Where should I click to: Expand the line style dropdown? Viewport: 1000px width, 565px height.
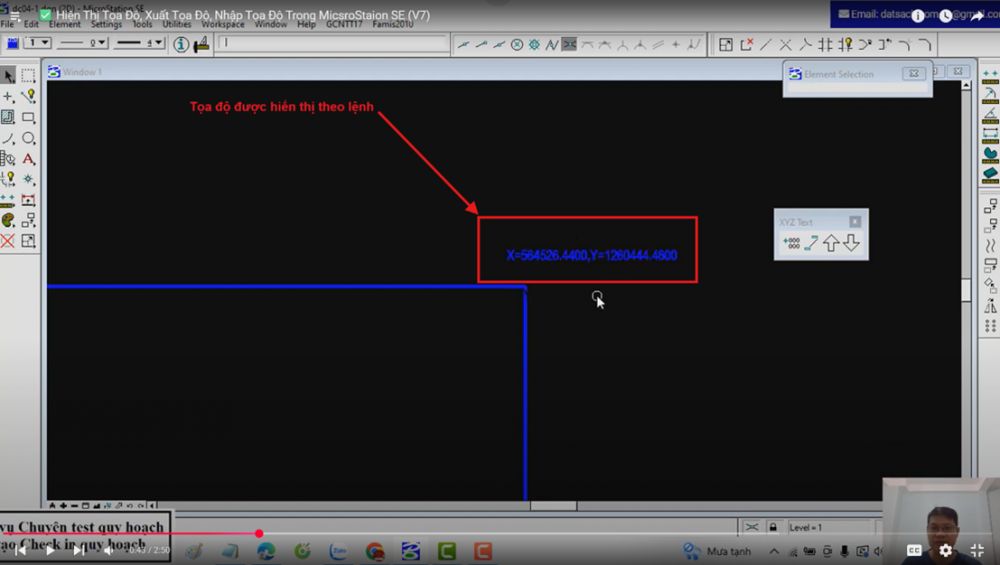pyautogui.click(x=83, y=43)
